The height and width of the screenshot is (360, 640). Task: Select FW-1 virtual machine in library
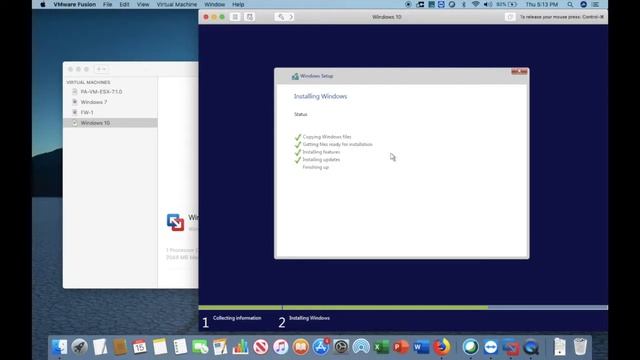pyautogui.click(x=87, y=112)
